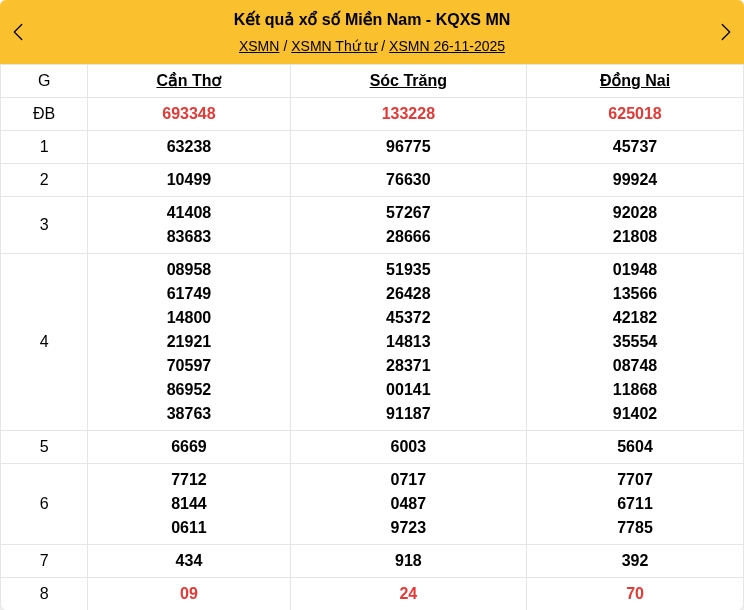Image resolution: width=744 pixels, height=610 pixels.
Task: Click Đồng Nai fifth prize 5604
Action: point(635,447)
